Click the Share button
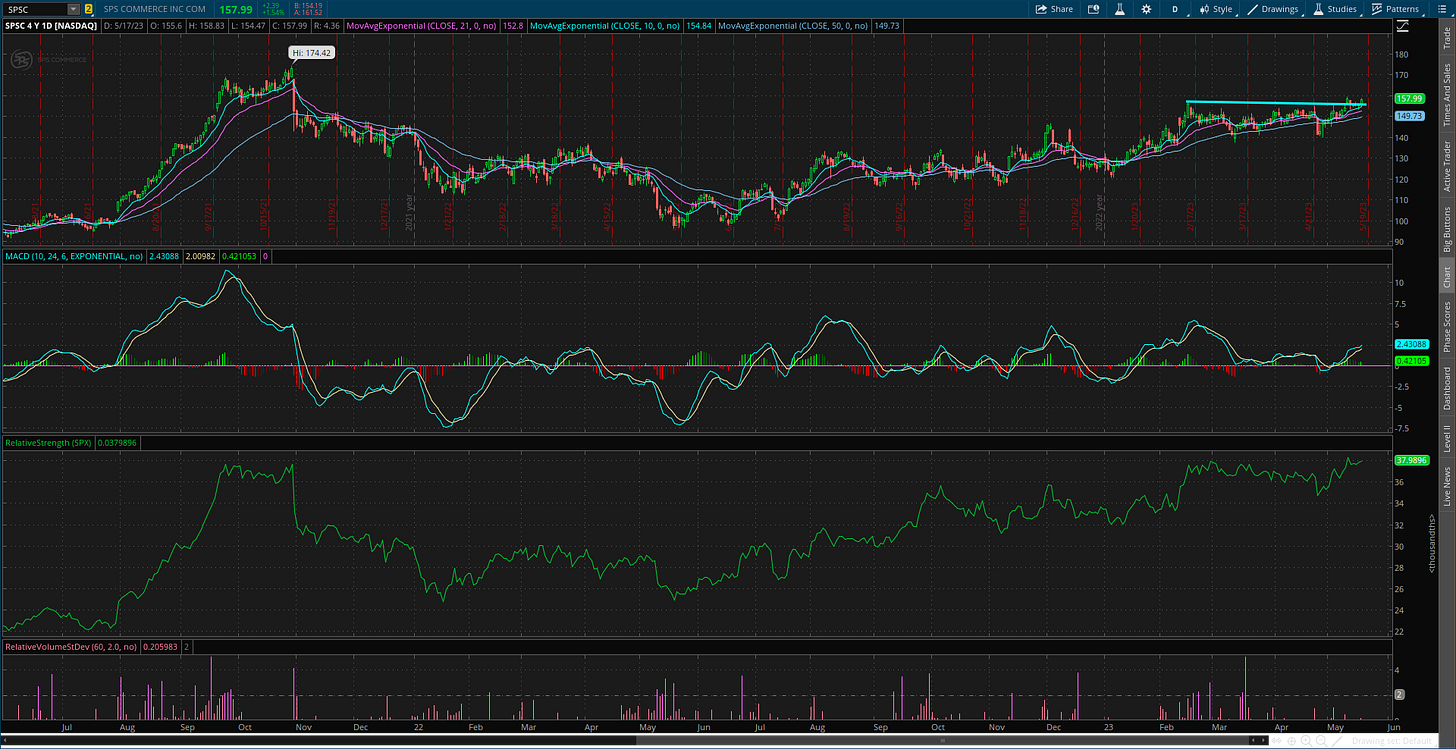 click(x=1054, y=9)
